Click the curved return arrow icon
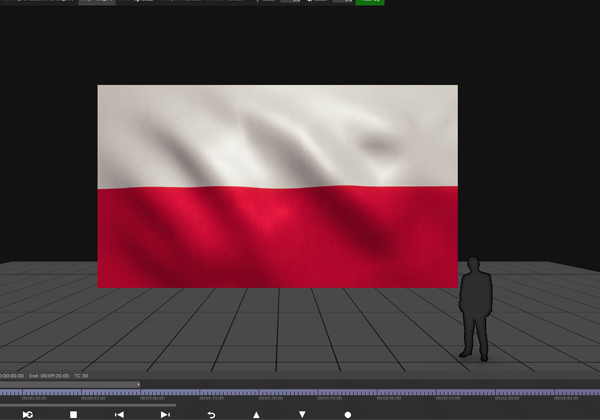The width and height of the screenshot is (600, 420). click(211, 414)
